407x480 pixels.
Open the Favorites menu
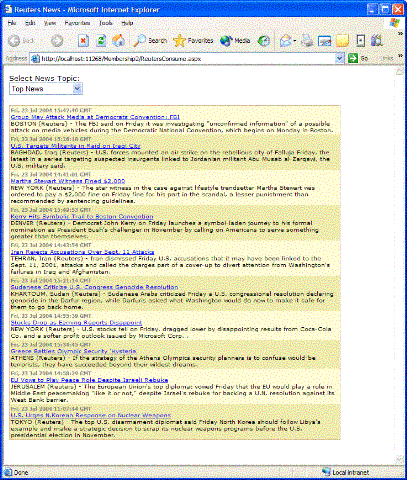coord(77,23)
